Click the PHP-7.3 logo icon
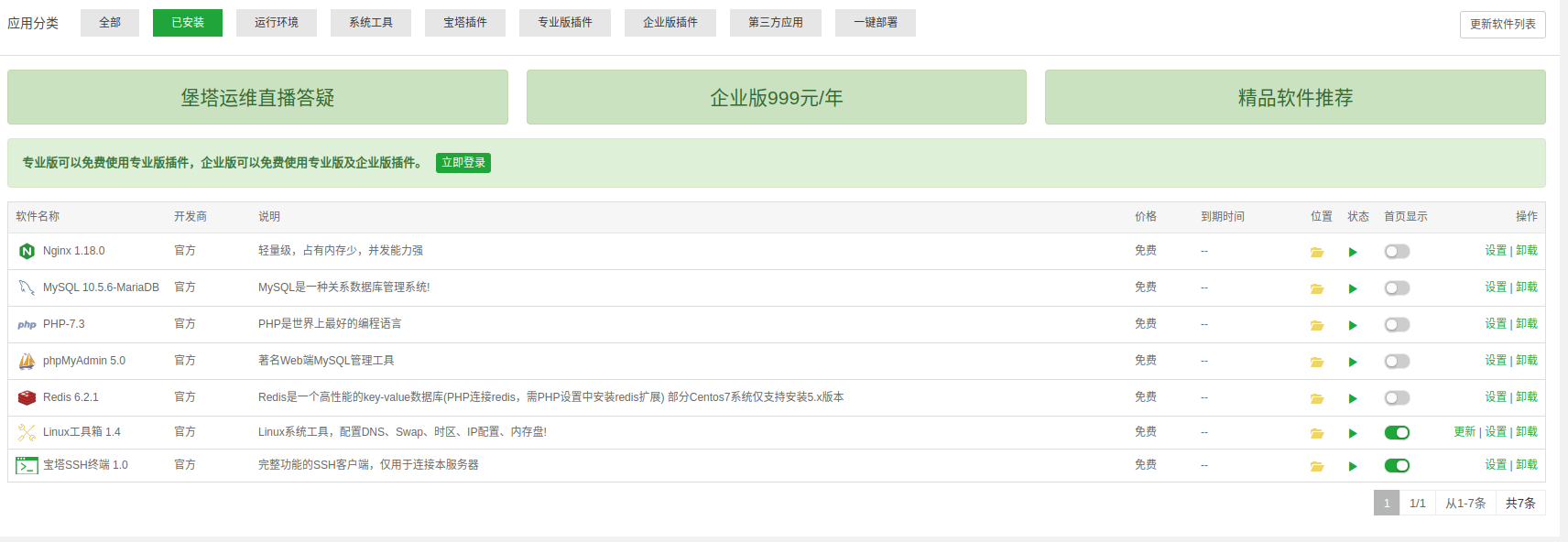Screen dimensions: 1568x542 (x=27, y=324)
